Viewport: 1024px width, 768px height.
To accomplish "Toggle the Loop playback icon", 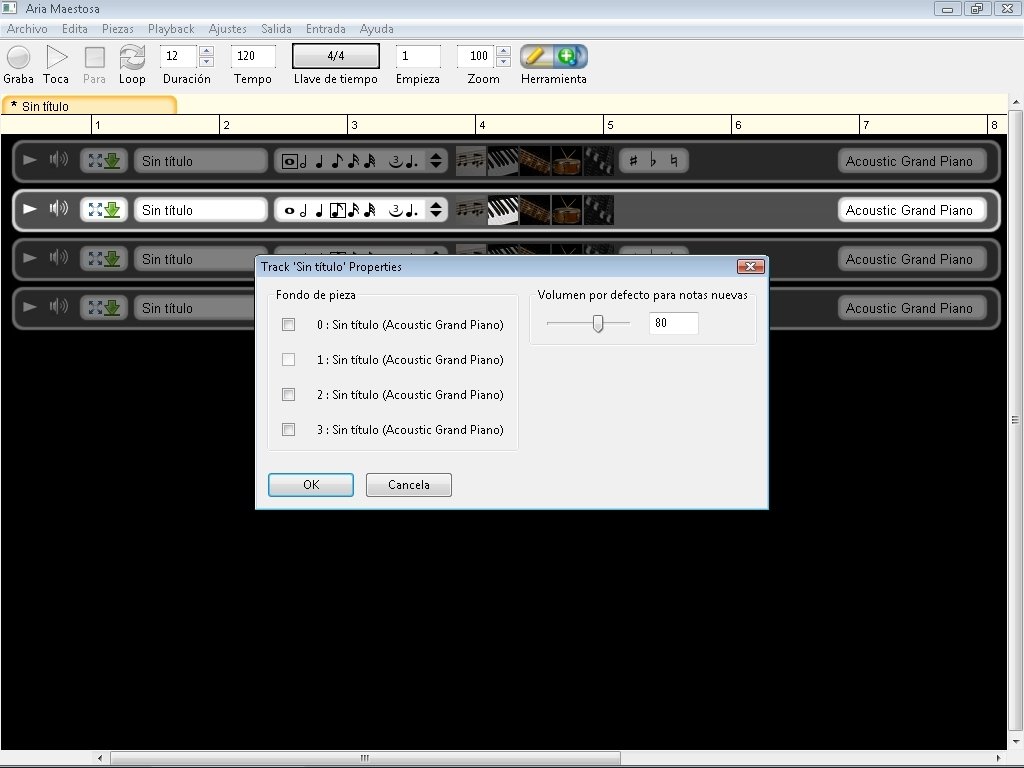I will (132, 57).
